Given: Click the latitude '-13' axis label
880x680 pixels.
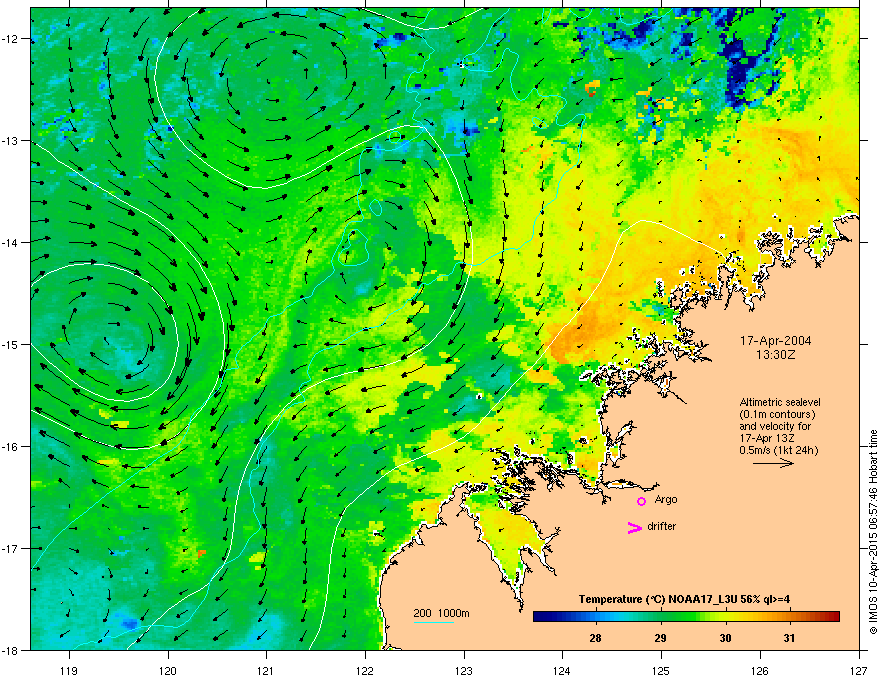Looking at the screenshot, I should coord(11,140).
